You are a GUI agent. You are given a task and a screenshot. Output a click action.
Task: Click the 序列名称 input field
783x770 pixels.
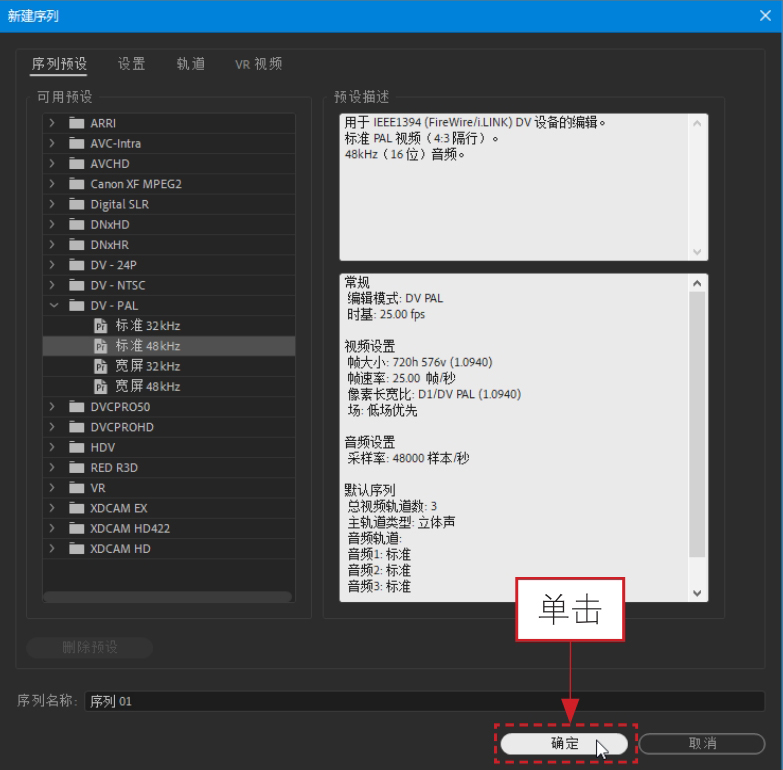(424, 701)
